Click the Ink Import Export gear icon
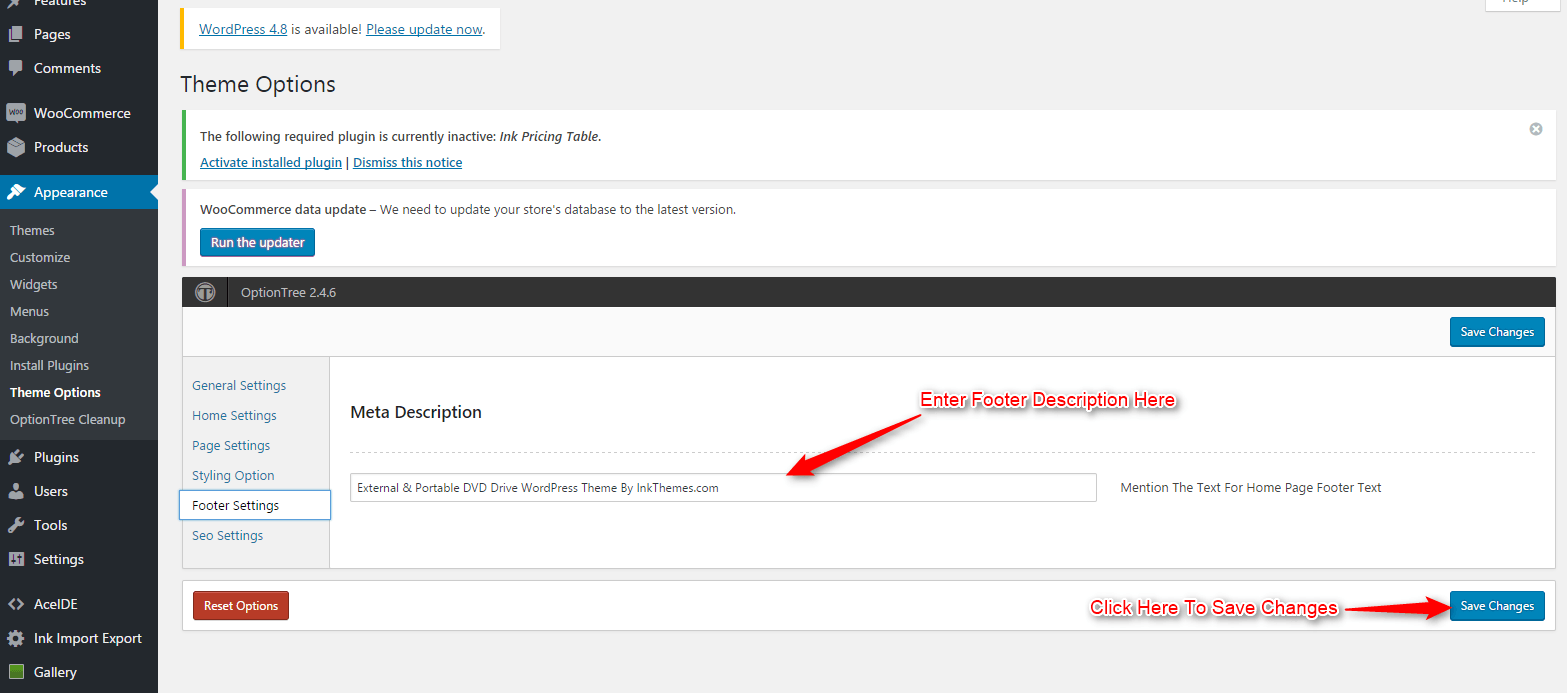Image resolution: width=1567 pixels, height=693 pixels. (x=15, y=638)
